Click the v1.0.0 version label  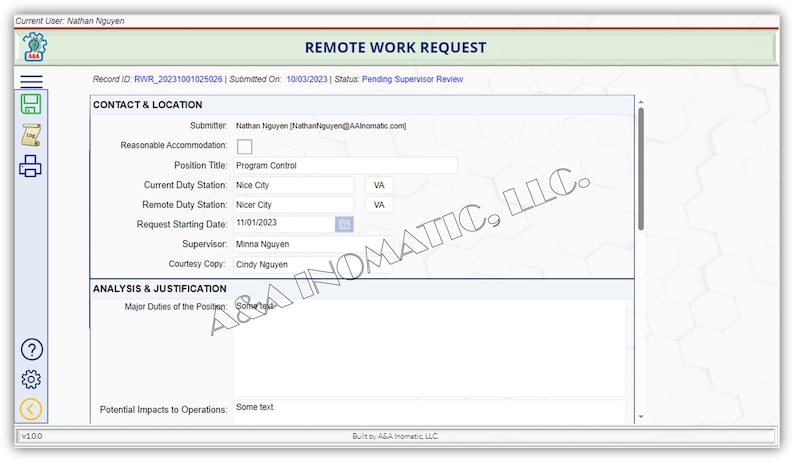tap(32, 436)
